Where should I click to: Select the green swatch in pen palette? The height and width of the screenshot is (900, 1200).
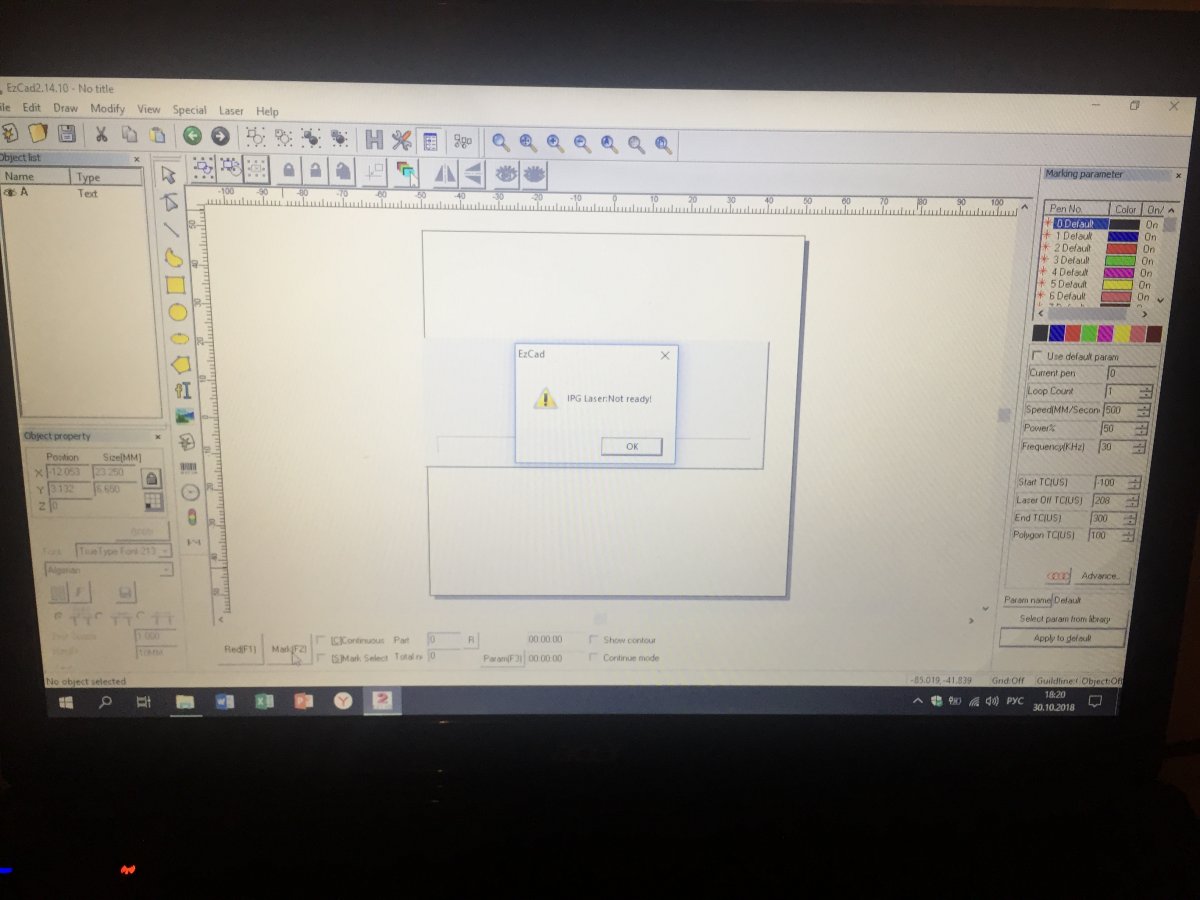[x=1090, y=333]
